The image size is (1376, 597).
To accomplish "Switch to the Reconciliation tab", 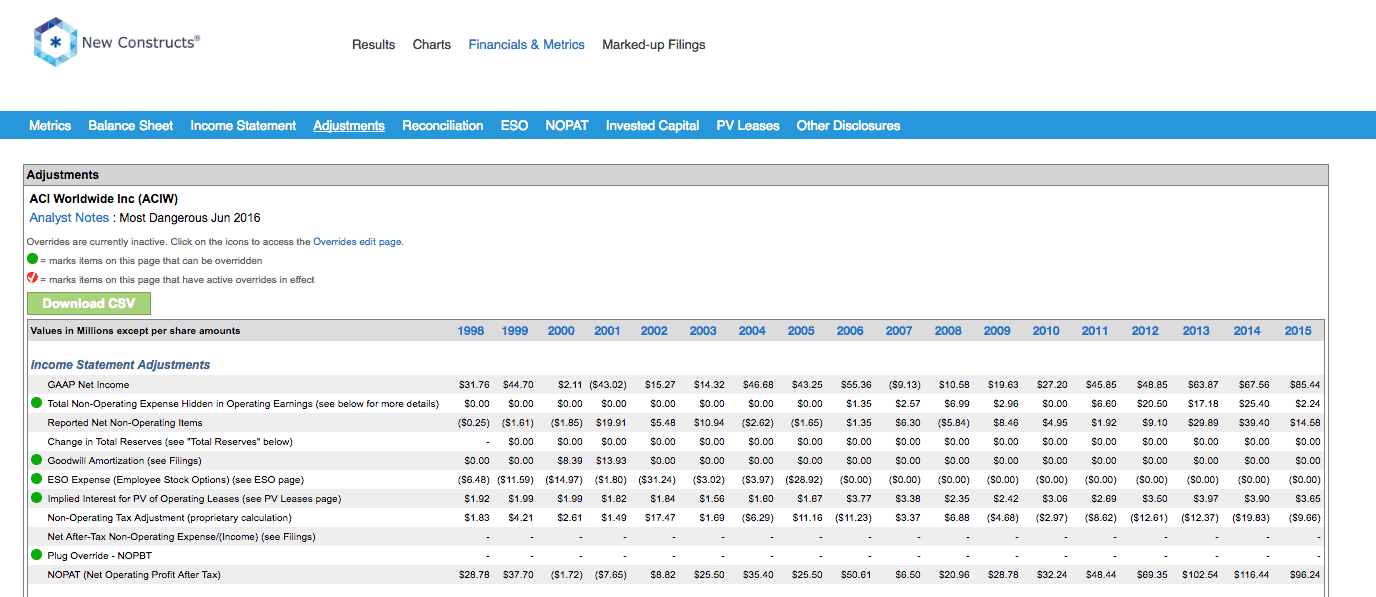I will [443, 126].
